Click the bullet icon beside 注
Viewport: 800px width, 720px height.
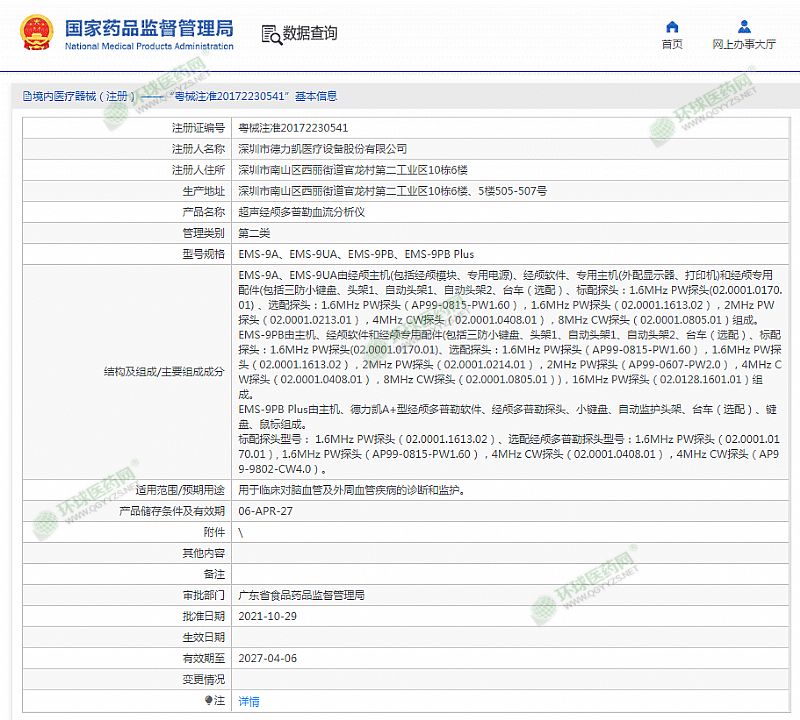click(x=209, y=700)
